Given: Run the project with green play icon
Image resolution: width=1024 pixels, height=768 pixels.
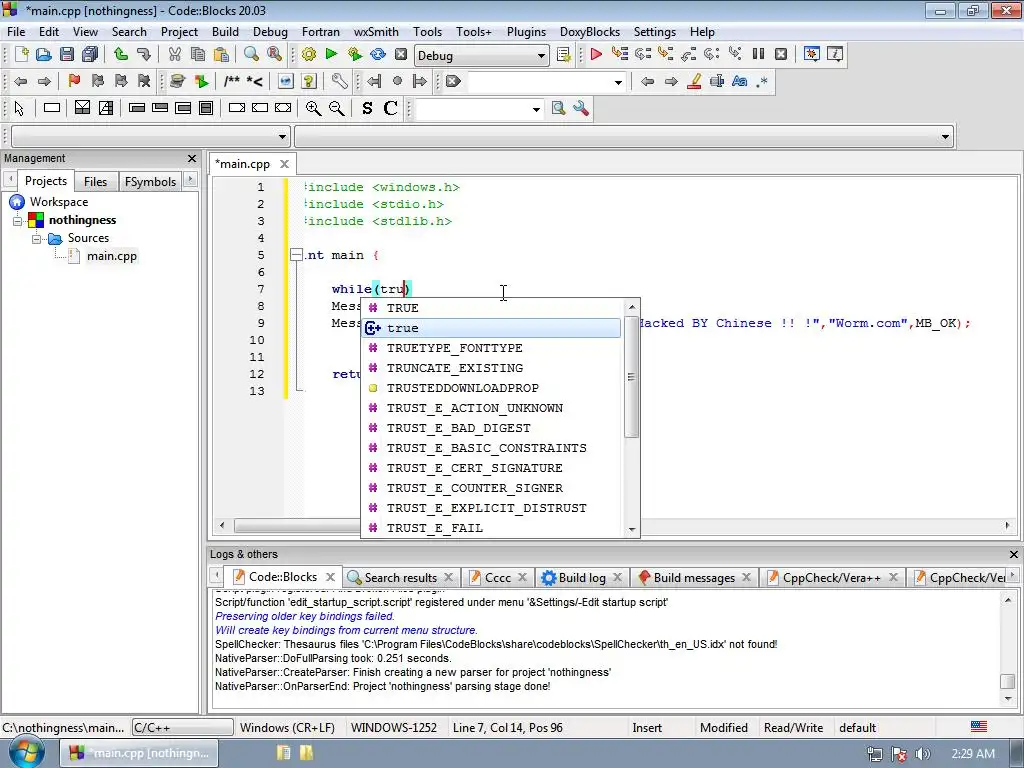Looking at the screenshot, I should pyautogui.click(x=331, y=55).
